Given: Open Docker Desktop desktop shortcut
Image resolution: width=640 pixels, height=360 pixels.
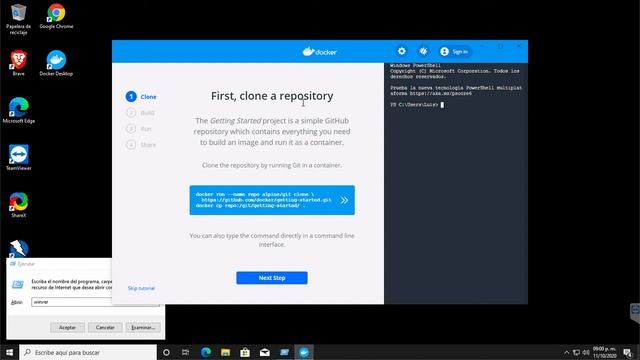Looking at the screenshot, I should pyautogui.click(x=56, y=63).
